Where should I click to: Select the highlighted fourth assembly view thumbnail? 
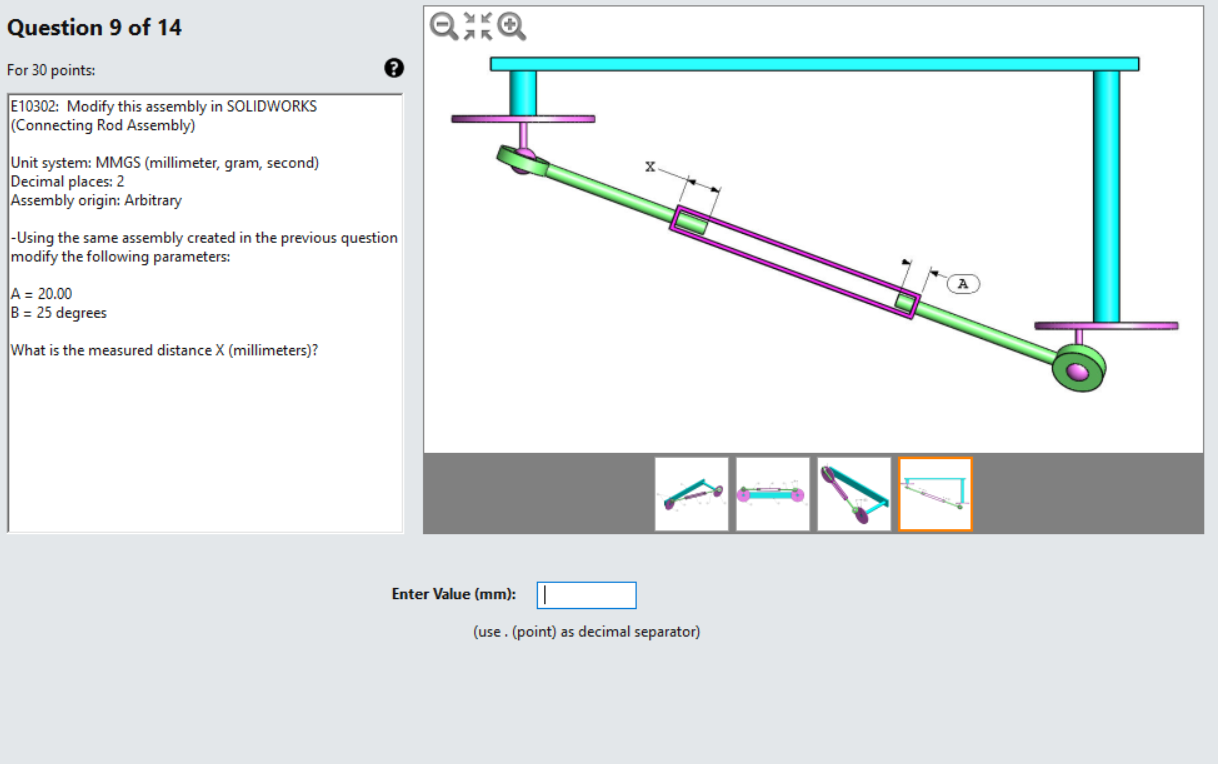click(933, 493)
